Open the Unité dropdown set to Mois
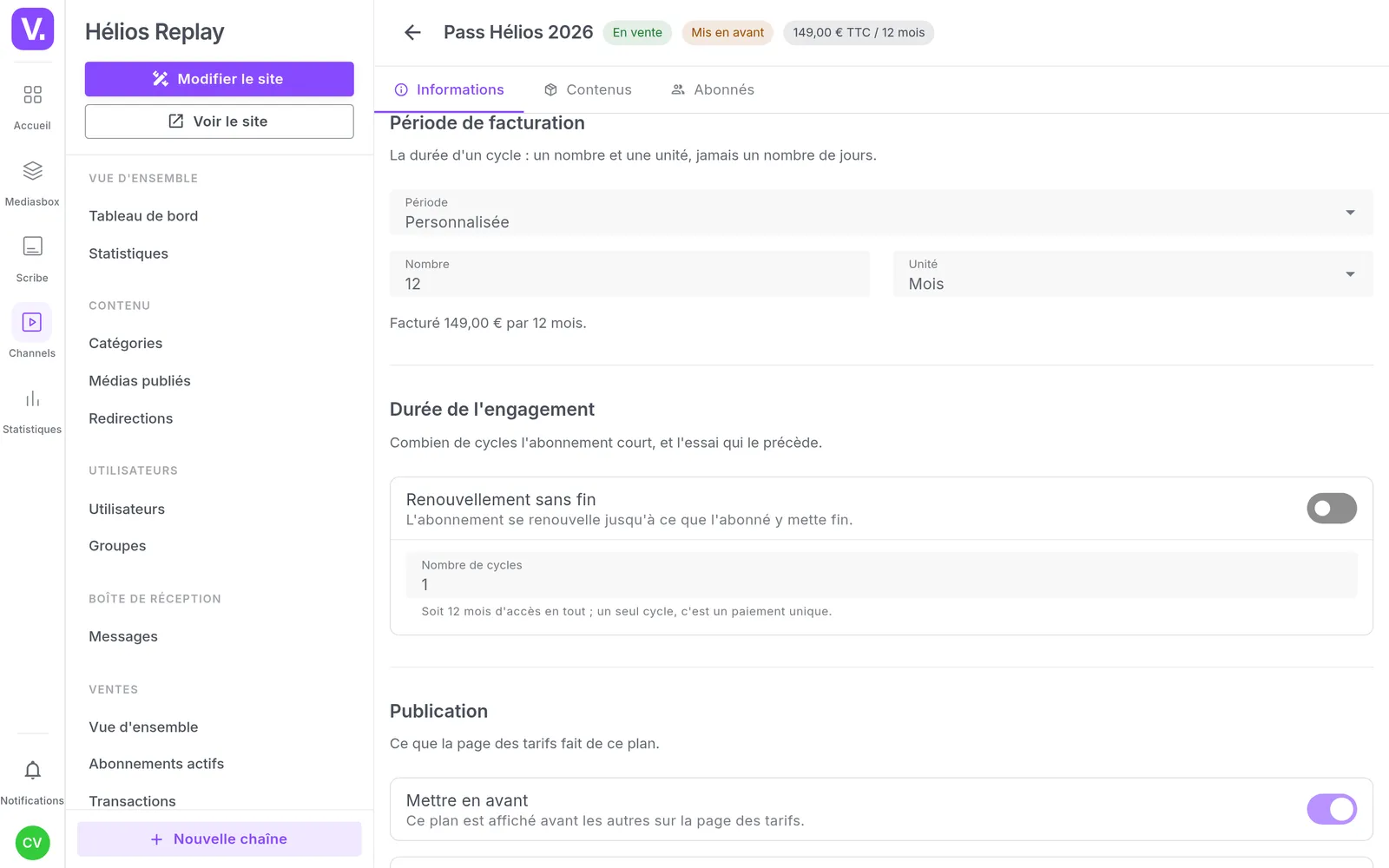The image size is (1389, 868). click(1133, 274)
